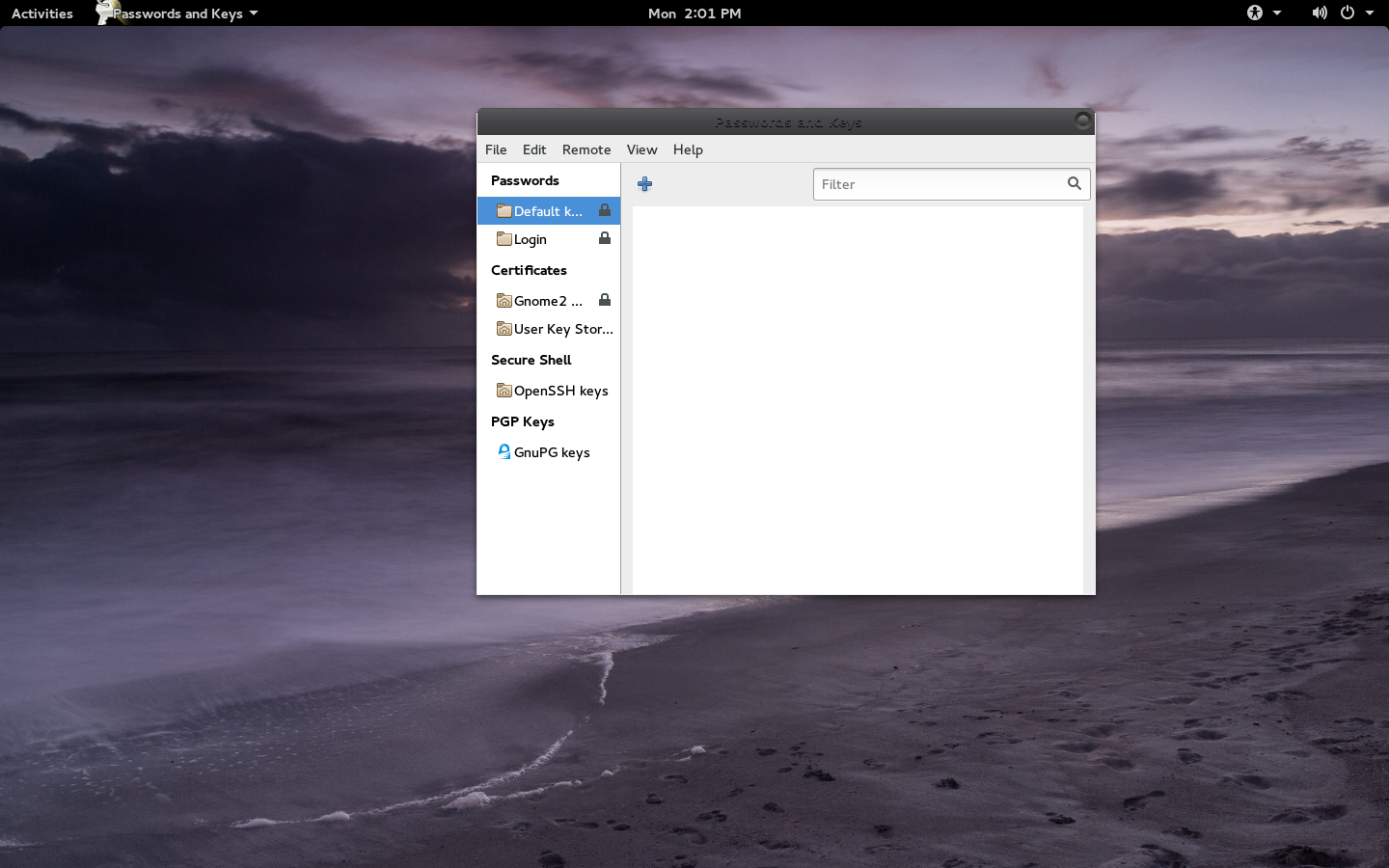Open the Edit menu

pos(534,149)
